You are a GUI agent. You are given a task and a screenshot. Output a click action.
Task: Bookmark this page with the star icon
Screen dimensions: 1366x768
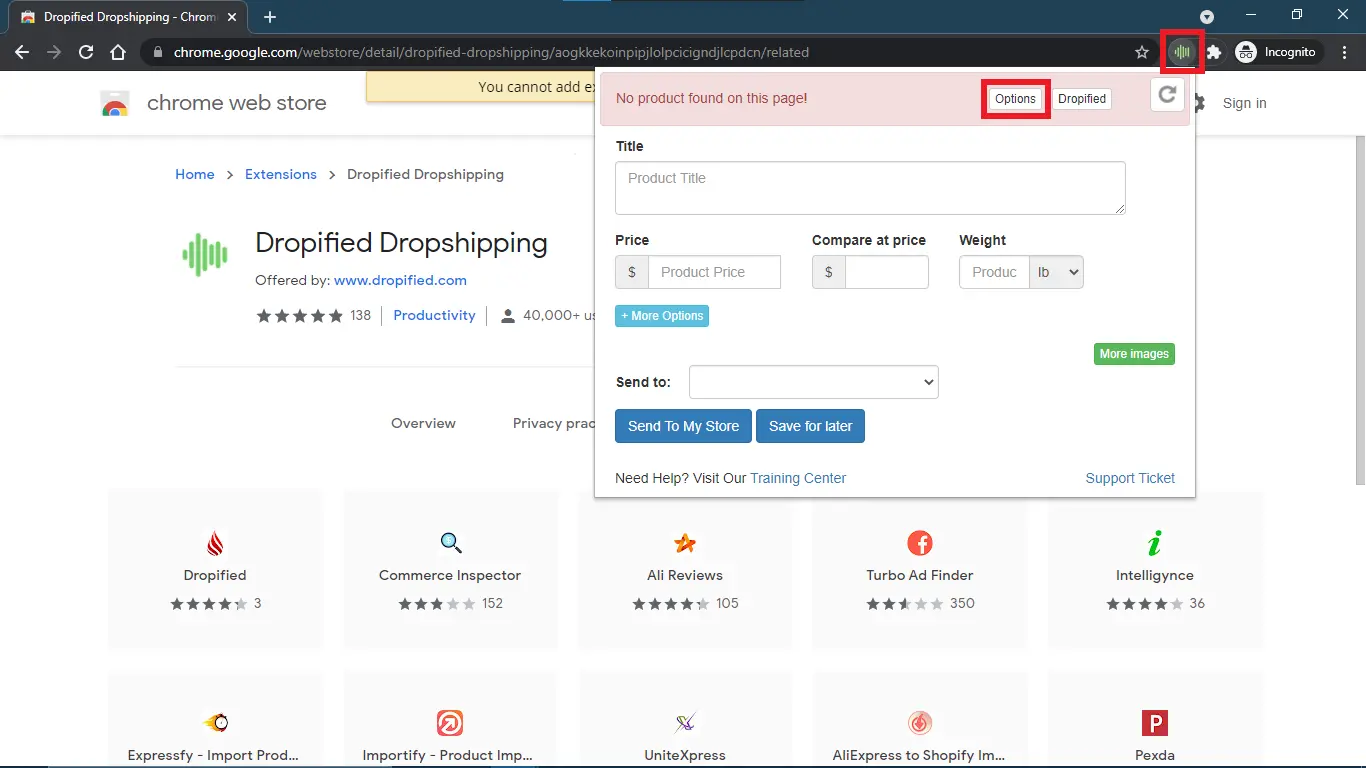1142,52
